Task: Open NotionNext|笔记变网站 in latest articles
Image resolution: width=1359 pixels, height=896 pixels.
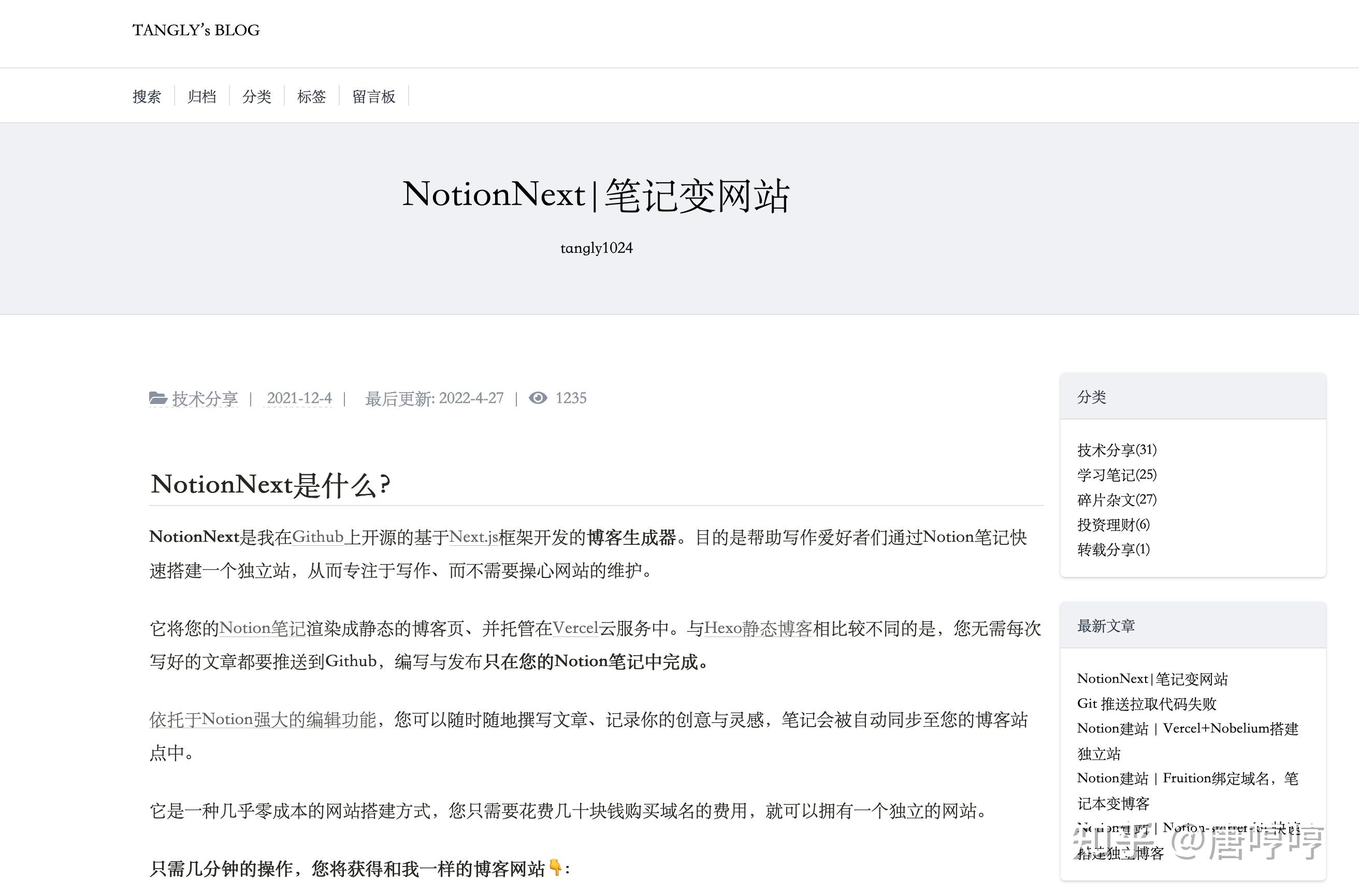Action: (x=1153, y=680)
